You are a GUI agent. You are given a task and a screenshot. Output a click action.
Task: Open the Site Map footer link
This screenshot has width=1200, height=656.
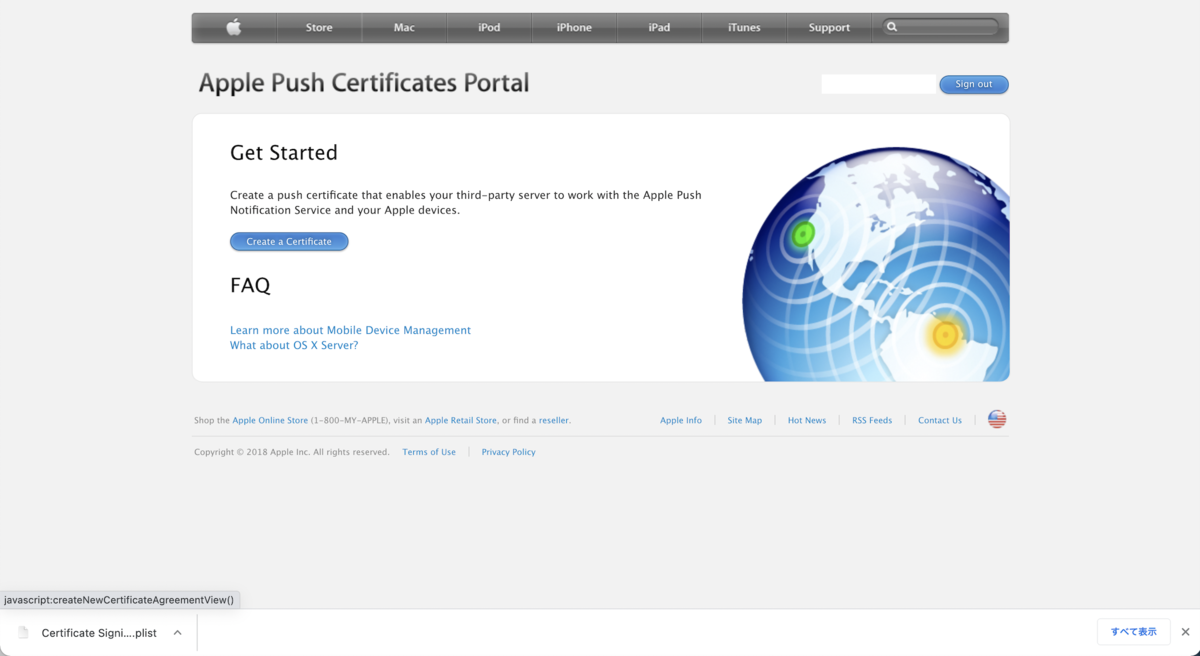pos(745,421)
